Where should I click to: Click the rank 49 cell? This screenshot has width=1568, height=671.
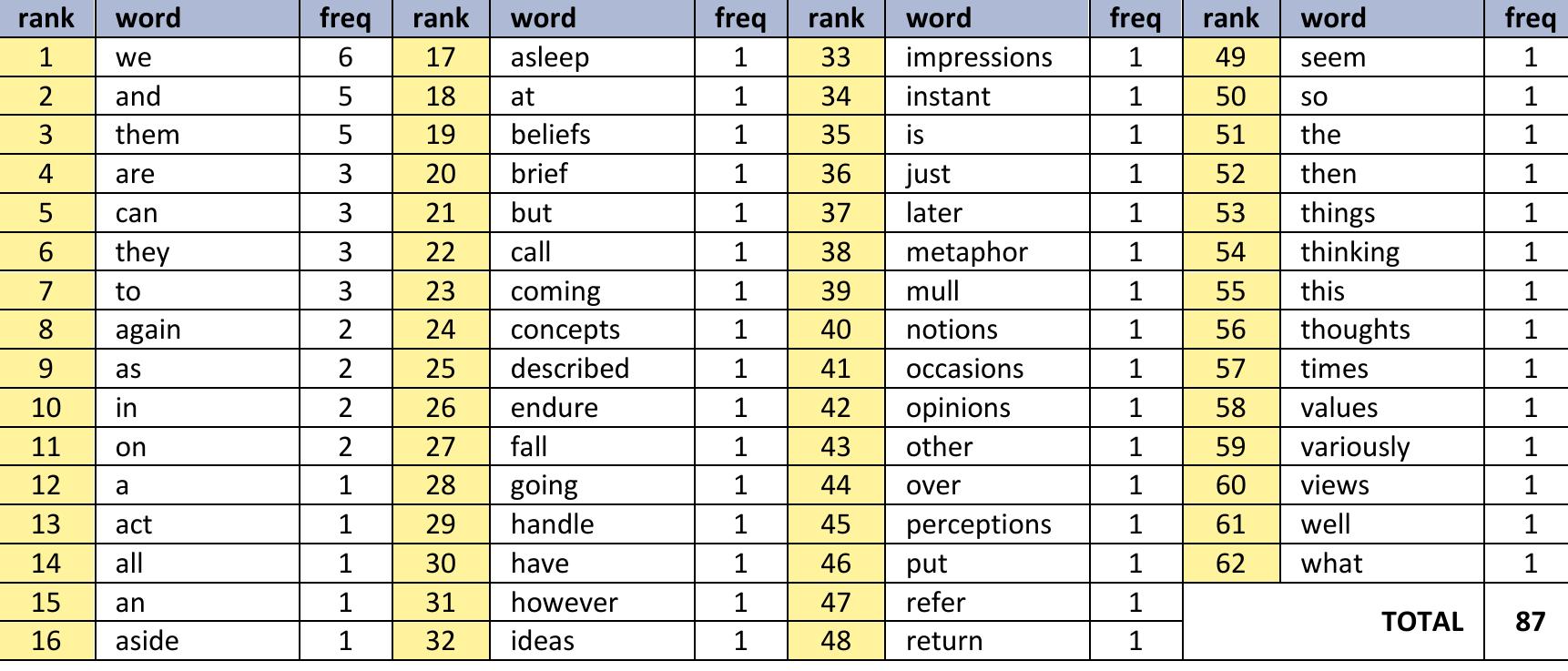(x=1230, y=57)
